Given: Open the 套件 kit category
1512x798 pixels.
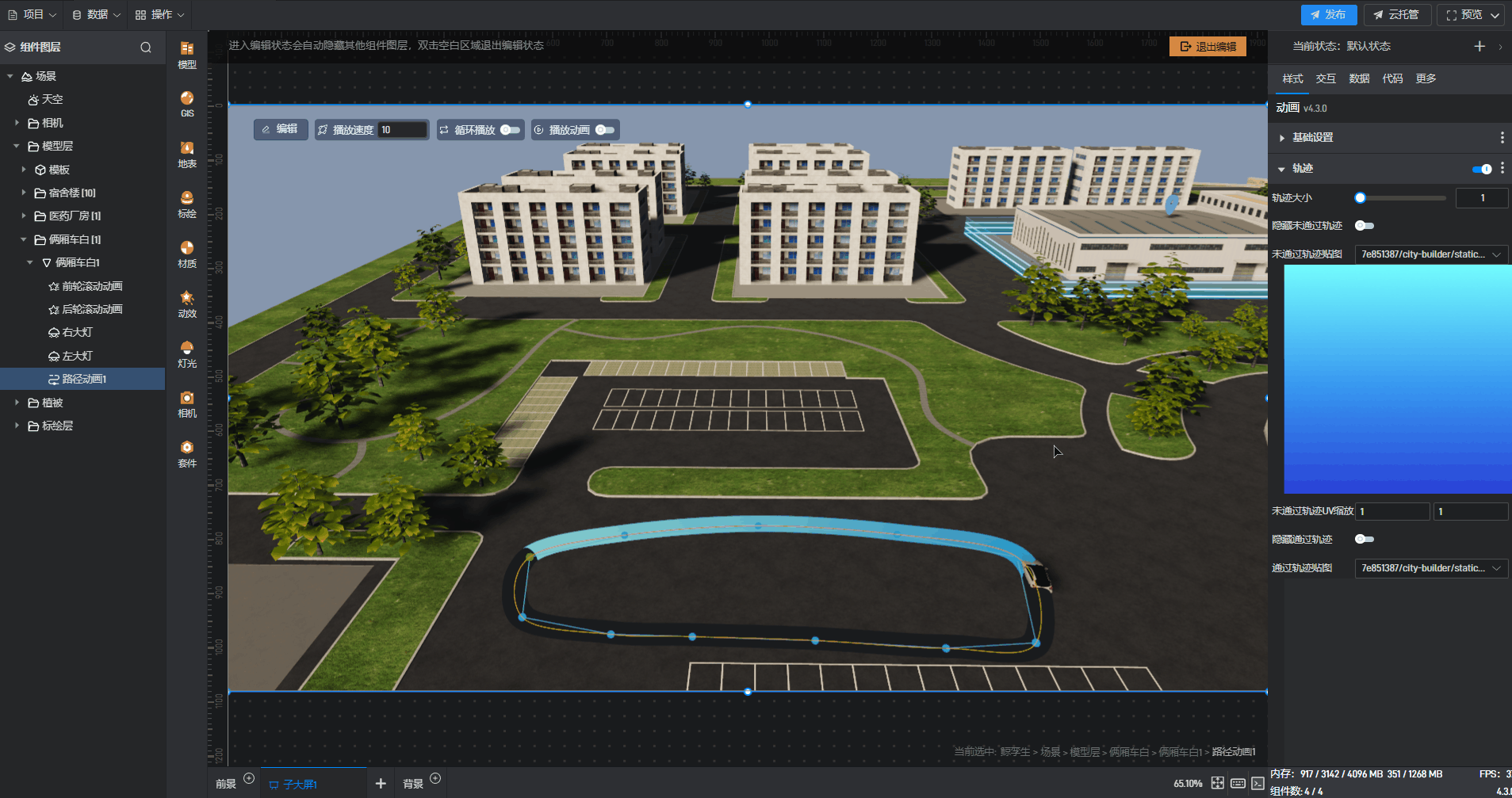Looking at the screenshot, I should [x=187, y=454].
